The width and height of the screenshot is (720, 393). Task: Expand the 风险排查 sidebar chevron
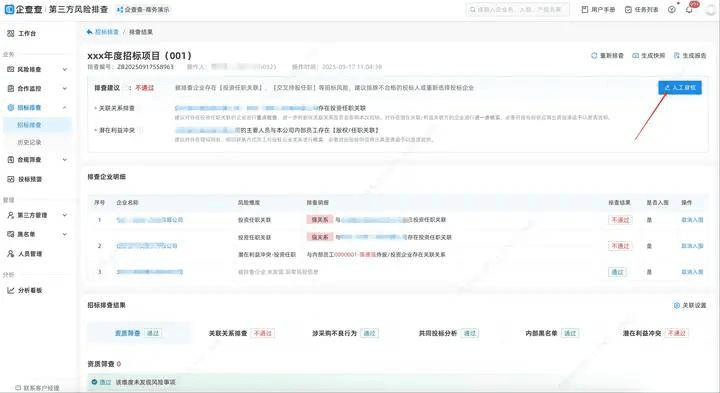coord(65,69)
